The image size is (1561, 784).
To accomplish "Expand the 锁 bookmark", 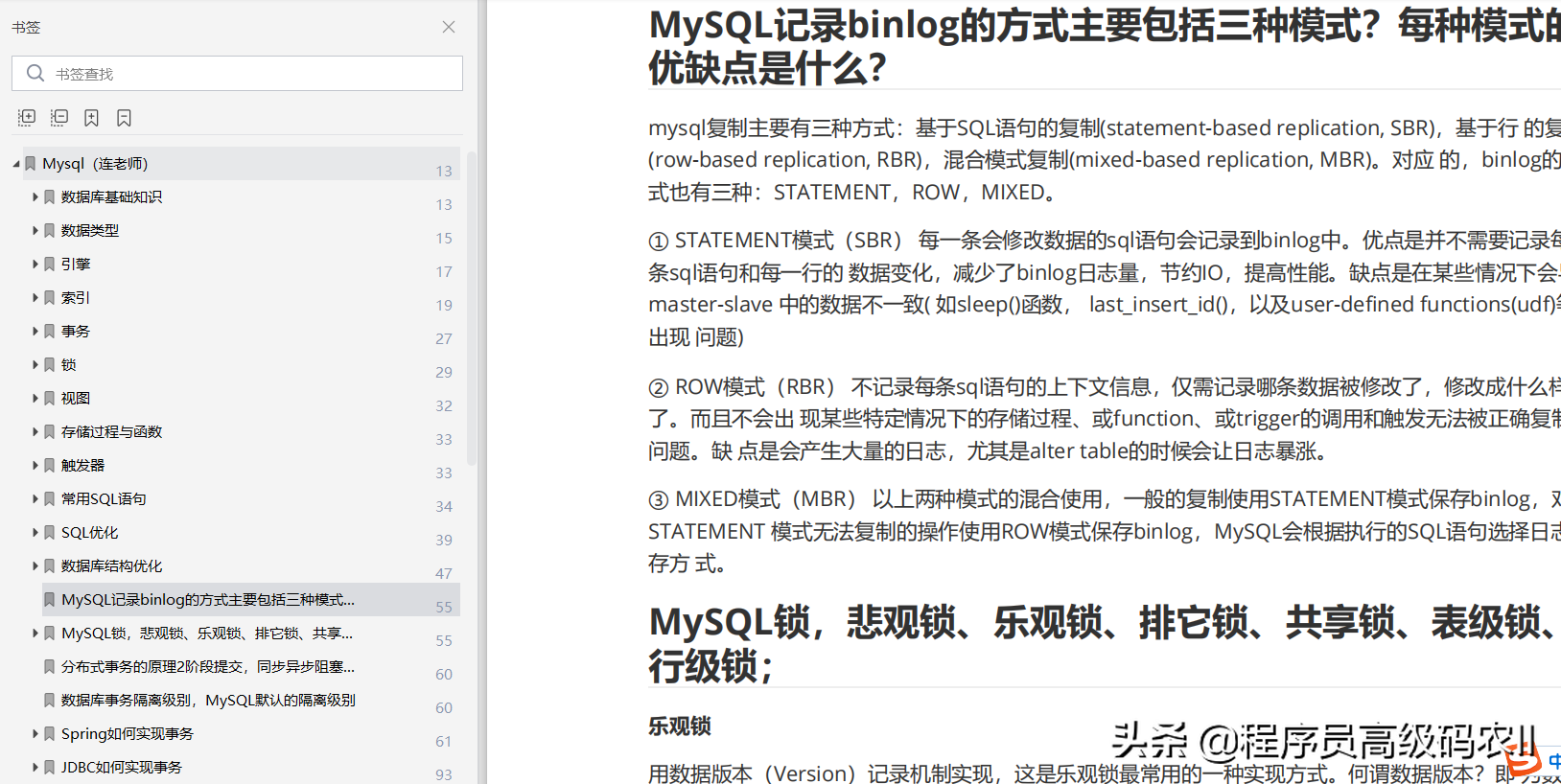I will point(35,364).
